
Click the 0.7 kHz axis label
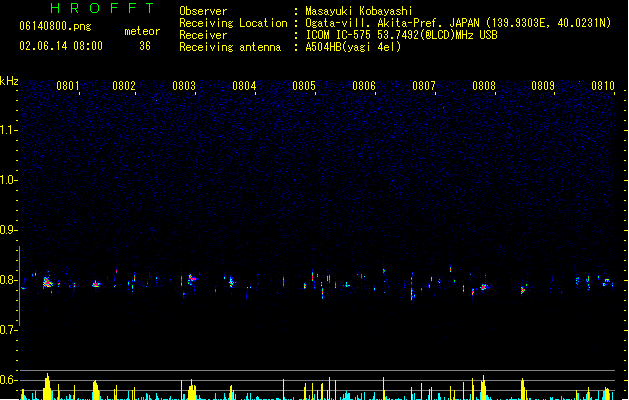coord(8,330)
